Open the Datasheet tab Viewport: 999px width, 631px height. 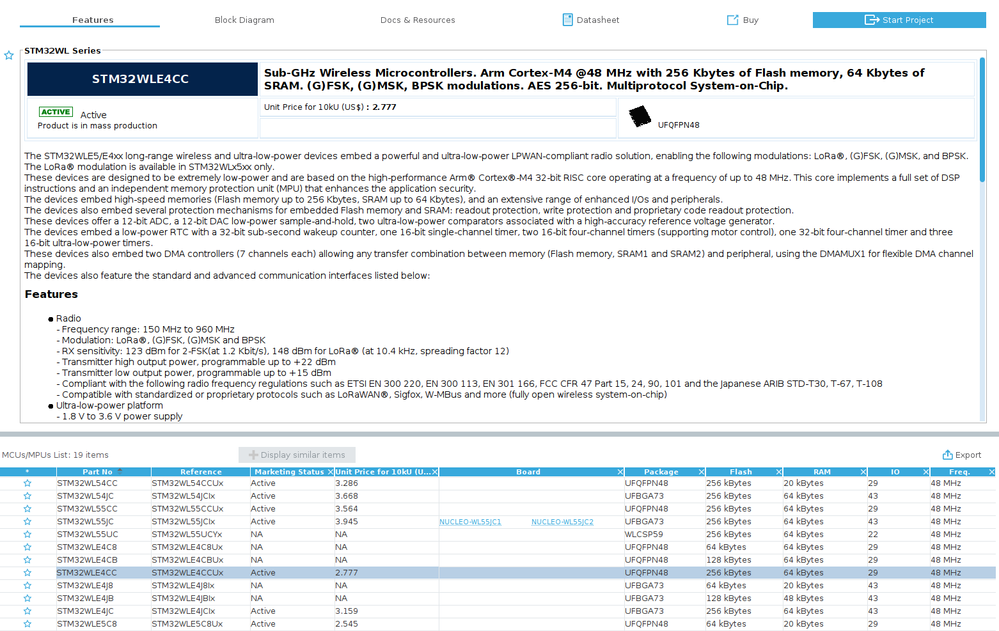[591, 20]
